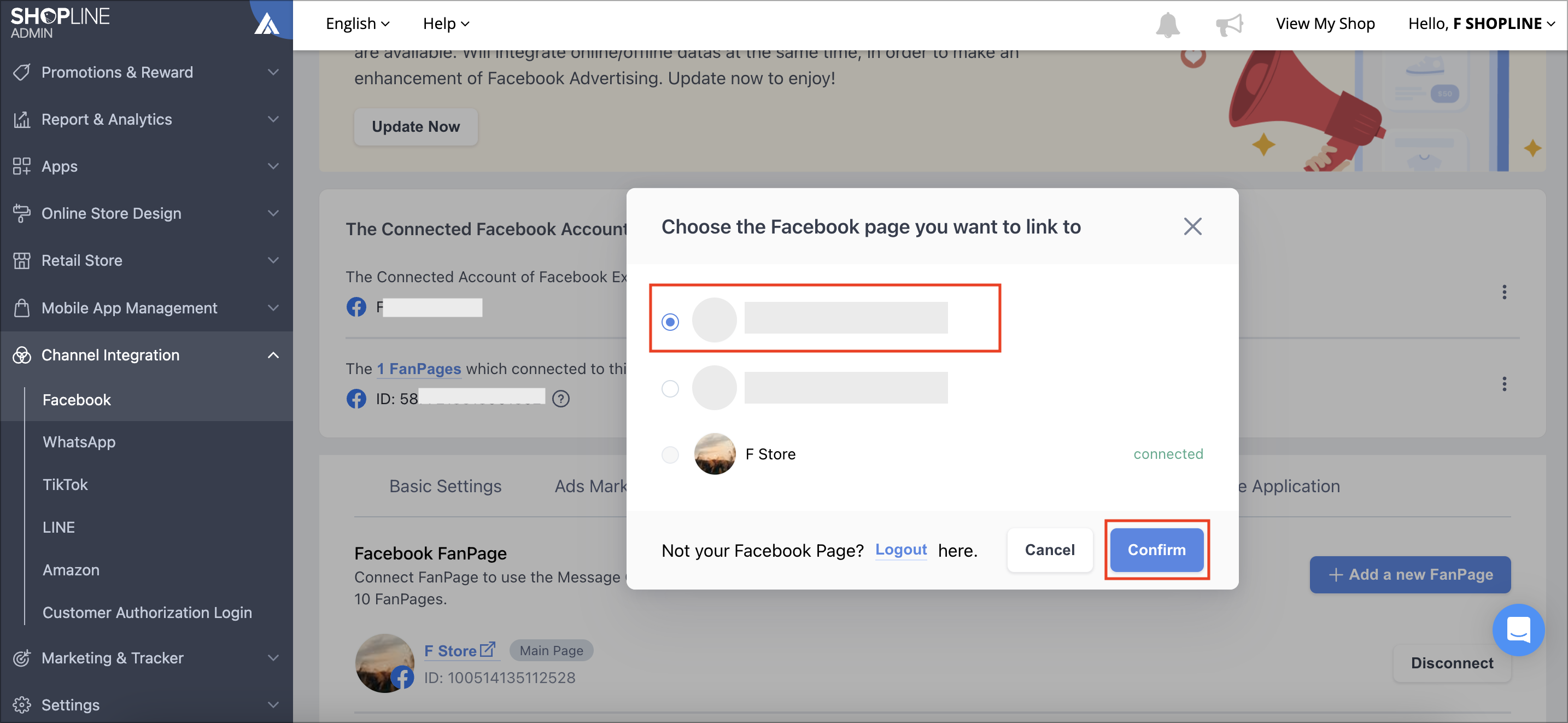Expand the Apps menu chevron
The image size is (1568, 723).
(273, 166)
